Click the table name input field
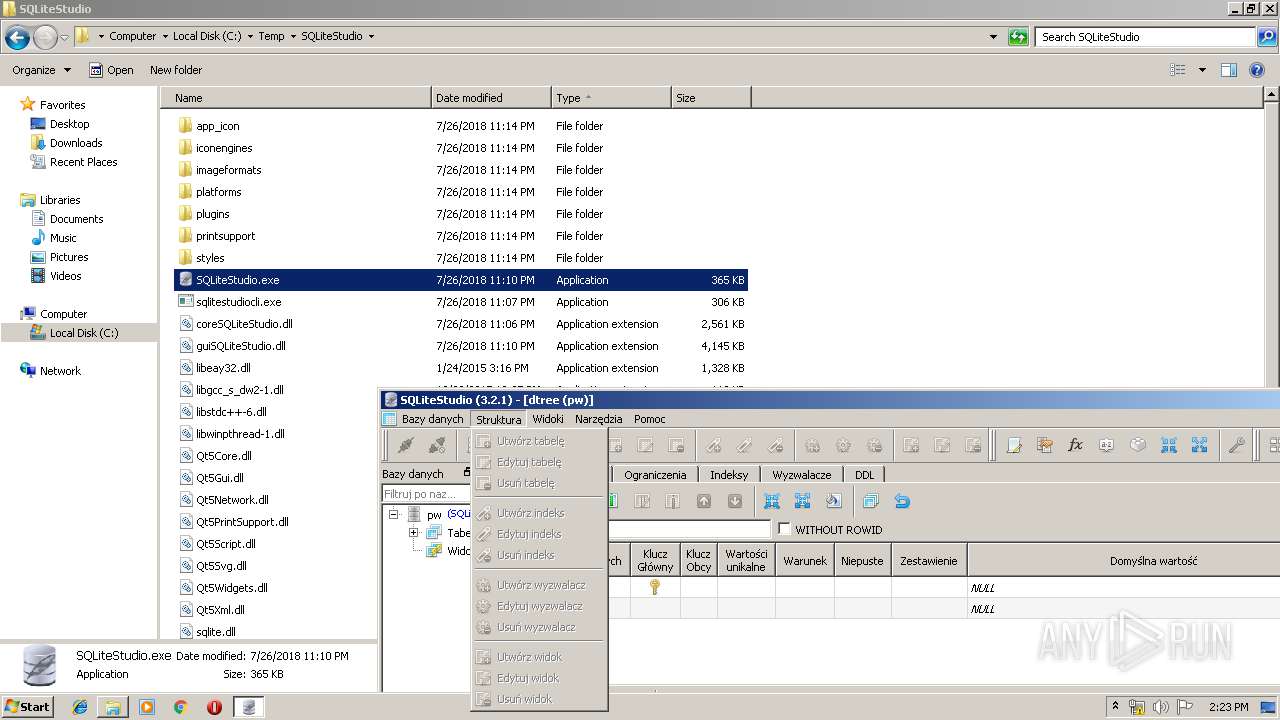 [x=690, y=530]
